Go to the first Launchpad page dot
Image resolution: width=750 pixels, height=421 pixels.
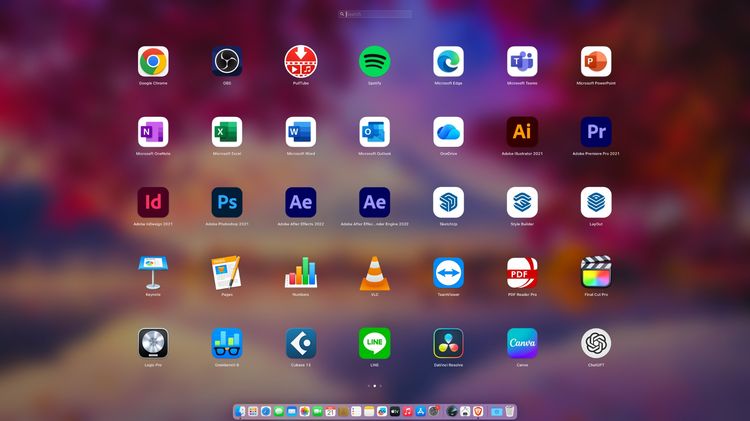[368, 385]
